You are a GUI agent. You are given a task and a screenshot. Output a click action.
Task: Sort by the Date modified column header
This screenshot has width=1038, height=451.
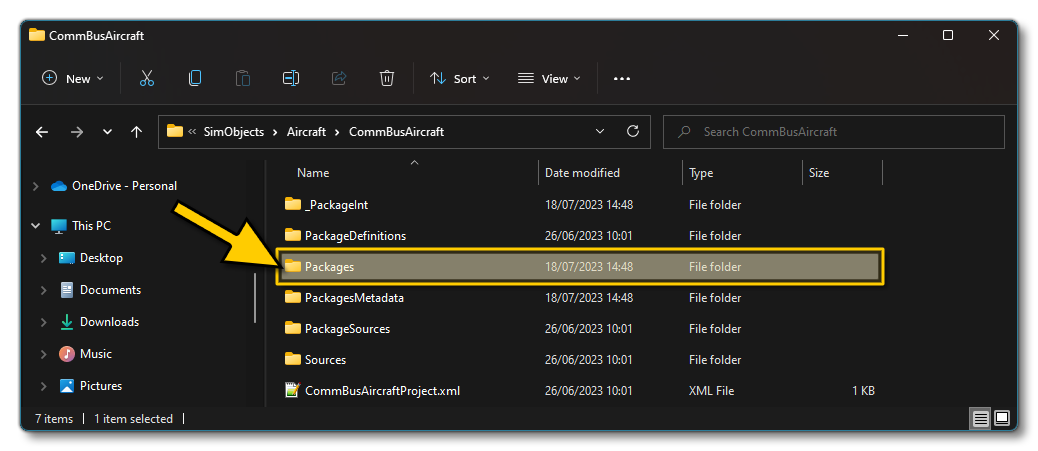(582, 173)
